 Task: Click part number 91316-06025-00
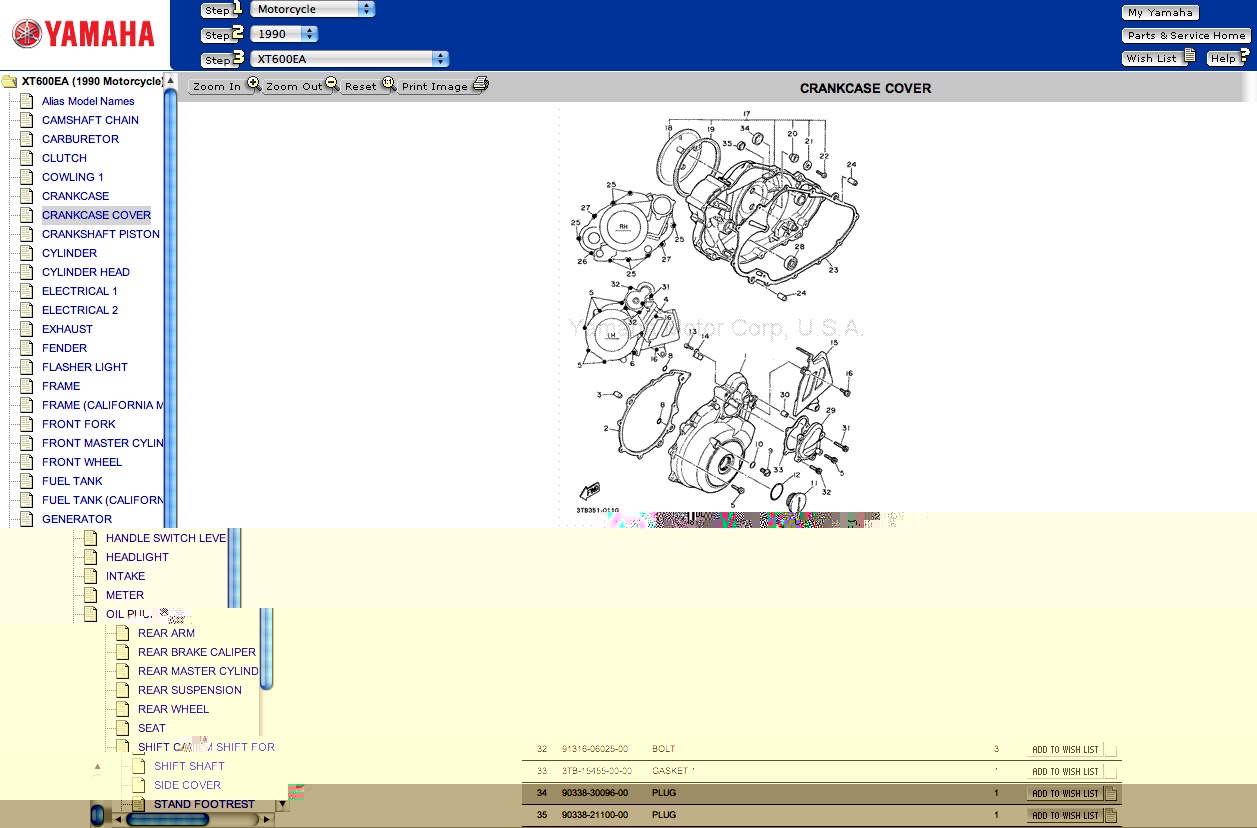point(595,750)
